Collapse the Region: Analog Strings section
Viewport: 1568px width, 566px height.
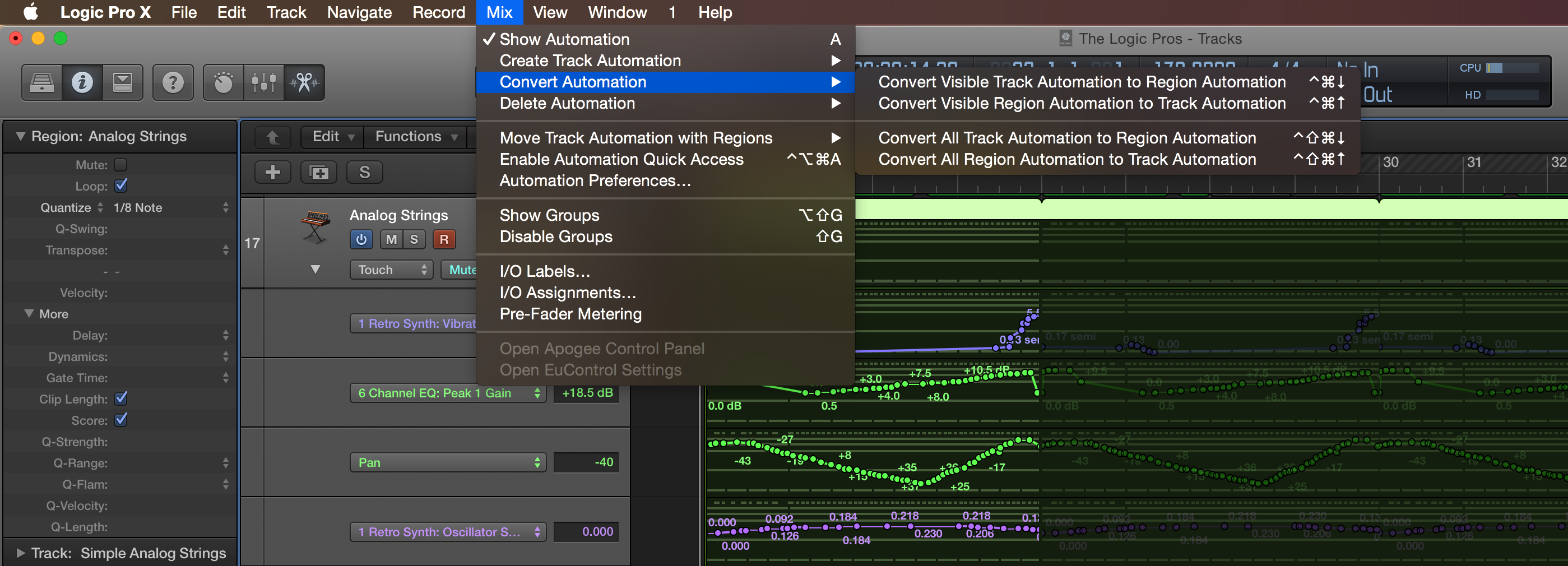[x=21, y=136]
